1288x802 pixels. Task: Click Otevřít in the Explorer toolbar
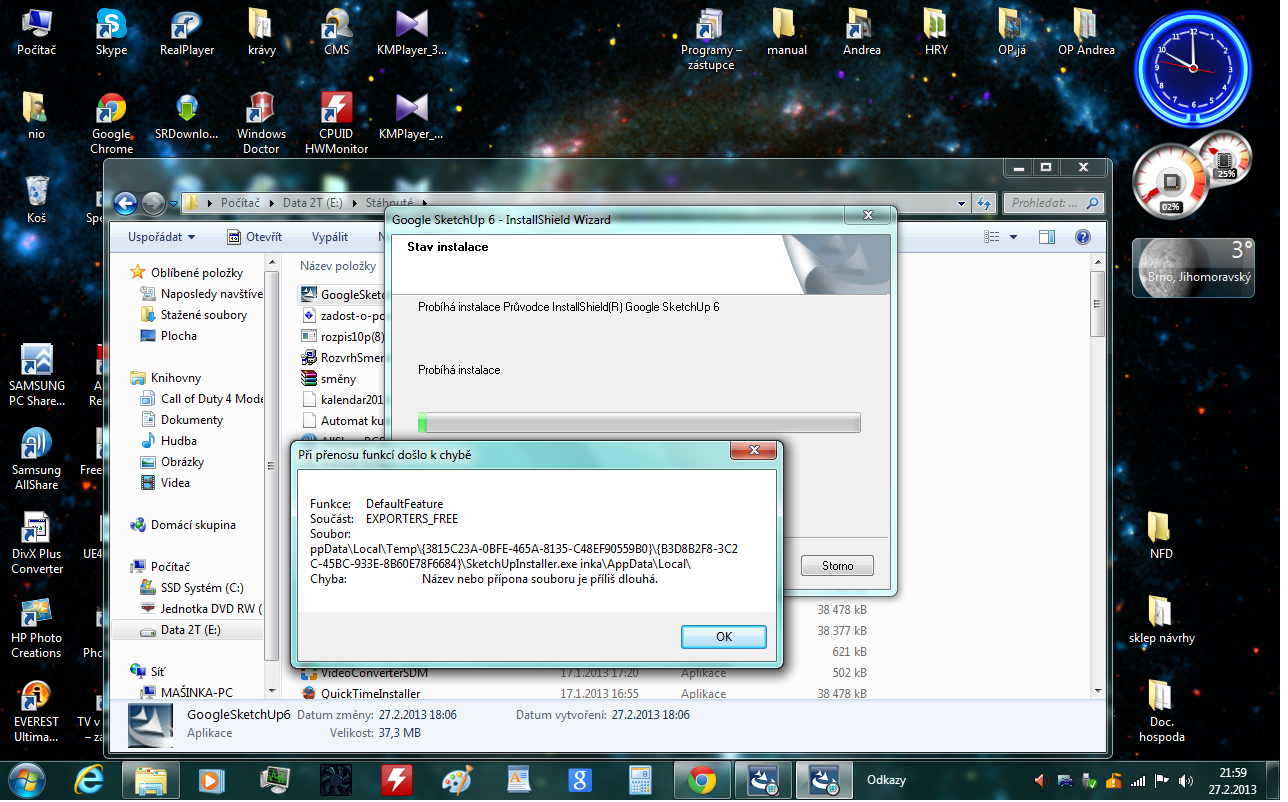[x=254, y=237]
